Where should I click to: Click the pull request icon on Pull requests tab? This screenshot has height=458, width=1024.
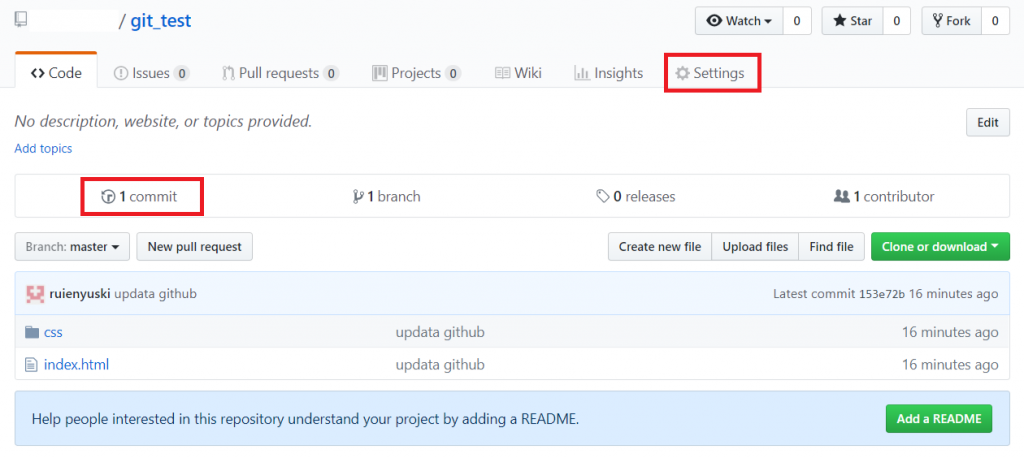click(x=228, y=73)
